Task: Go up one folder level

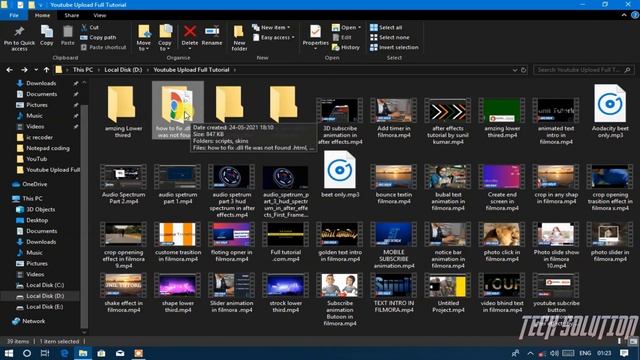Action: [x=47, y=70]
